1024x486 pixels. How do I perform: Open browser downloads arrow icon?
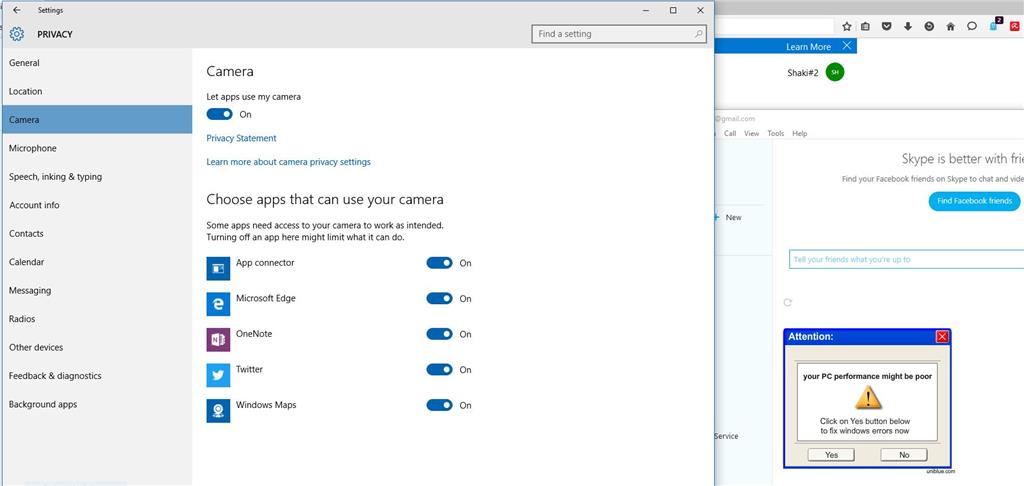908,26
